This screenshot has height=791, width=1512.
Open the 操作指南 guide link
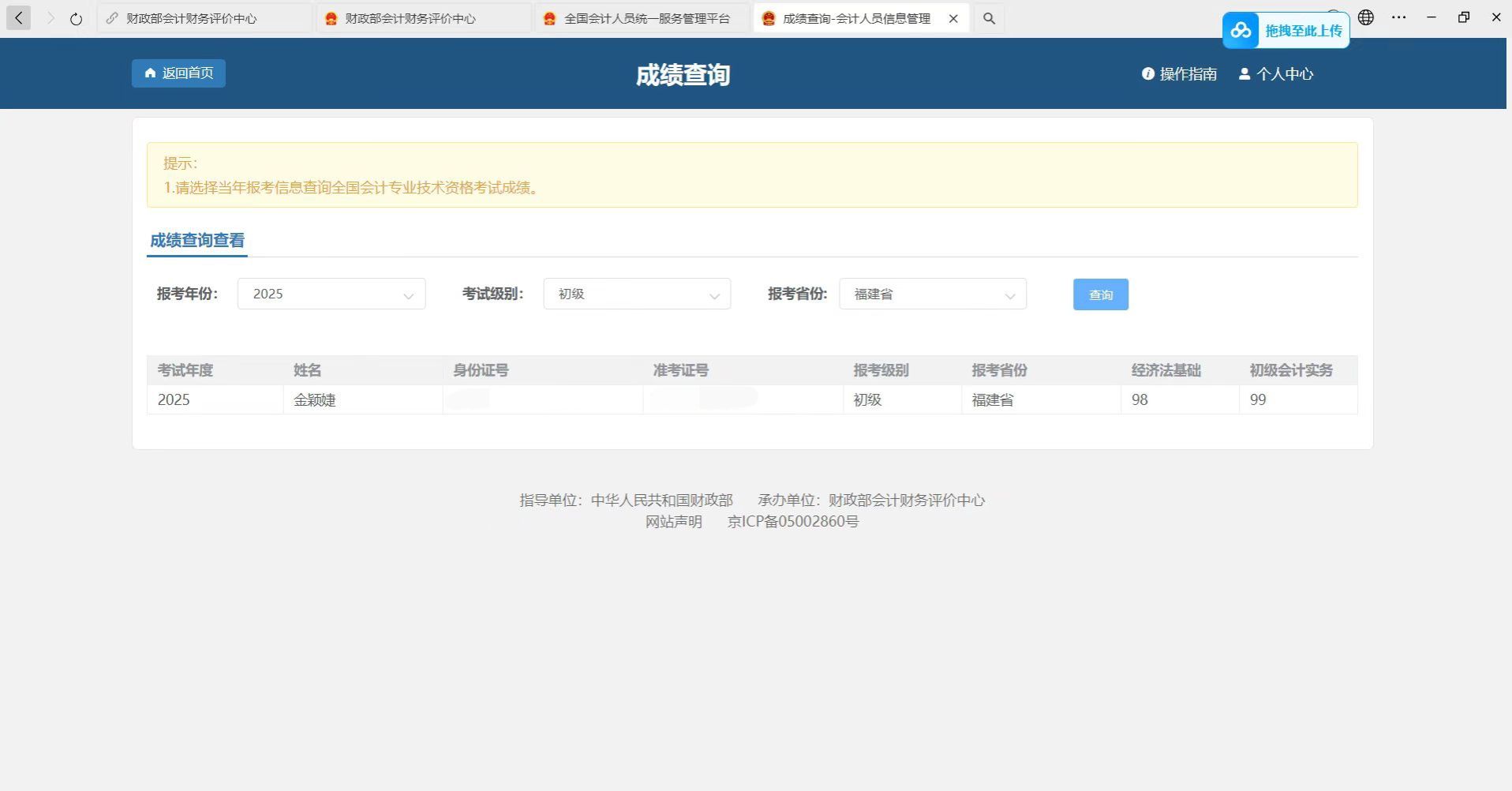click(x=1179, y=74)
